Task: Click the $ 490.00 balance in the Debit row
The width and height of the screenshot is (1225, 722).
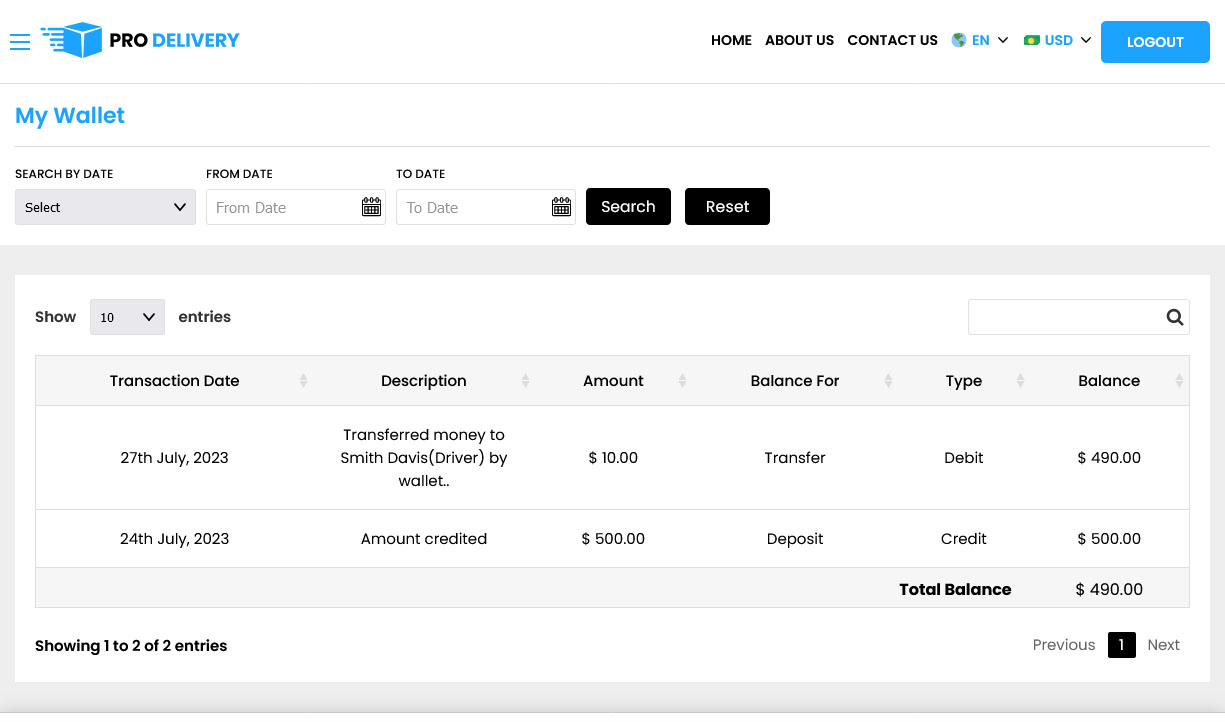Action: [1109, 458]
